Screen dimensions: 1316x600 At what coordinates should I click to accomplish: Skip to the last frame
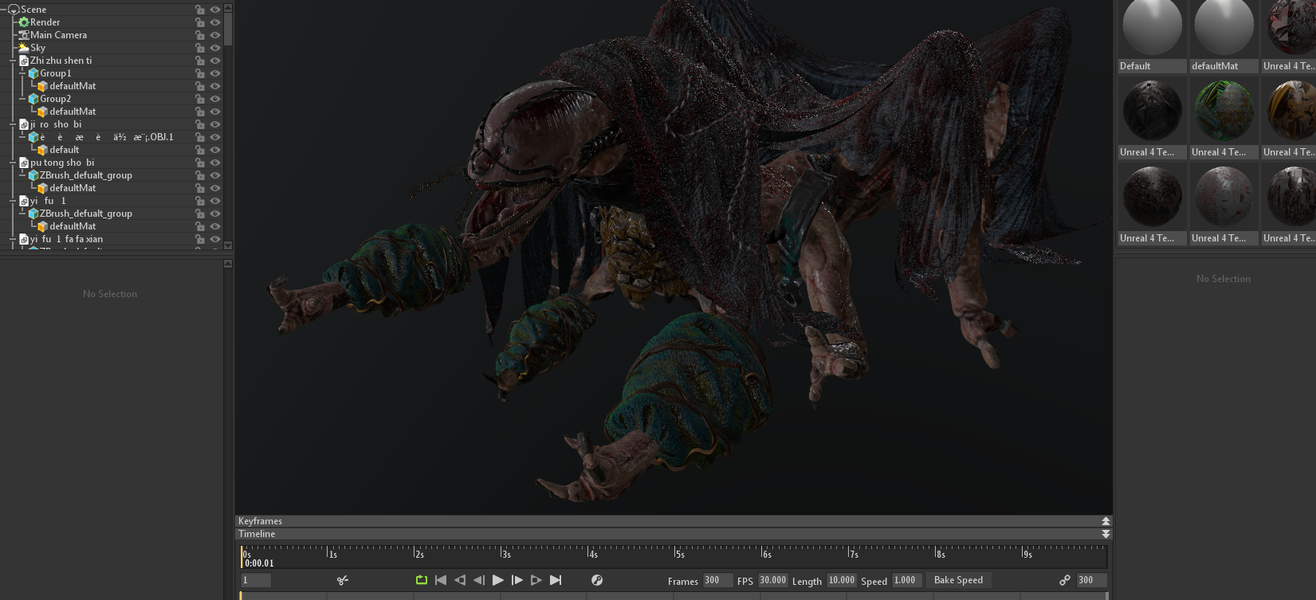pyautogui.click(x=556, y=580)
